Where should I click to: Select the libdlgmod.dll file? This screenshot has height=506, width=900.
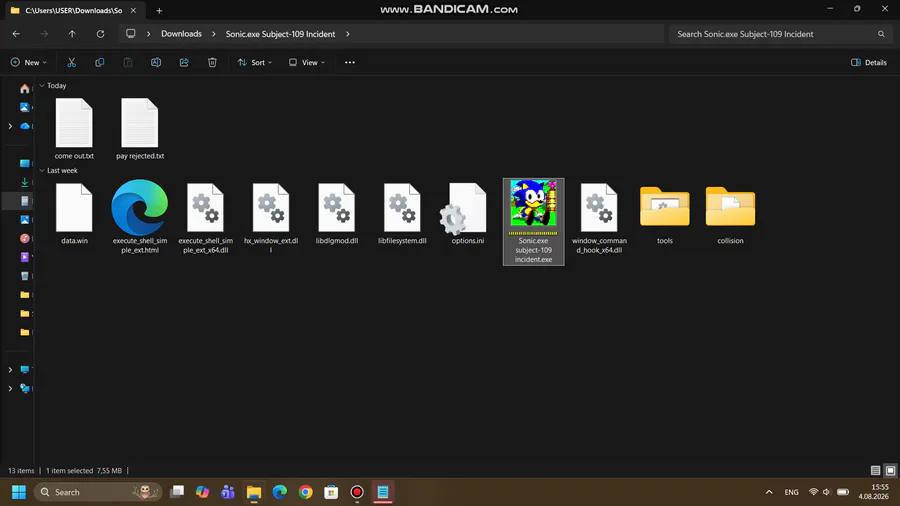click(x=336, y=213)
